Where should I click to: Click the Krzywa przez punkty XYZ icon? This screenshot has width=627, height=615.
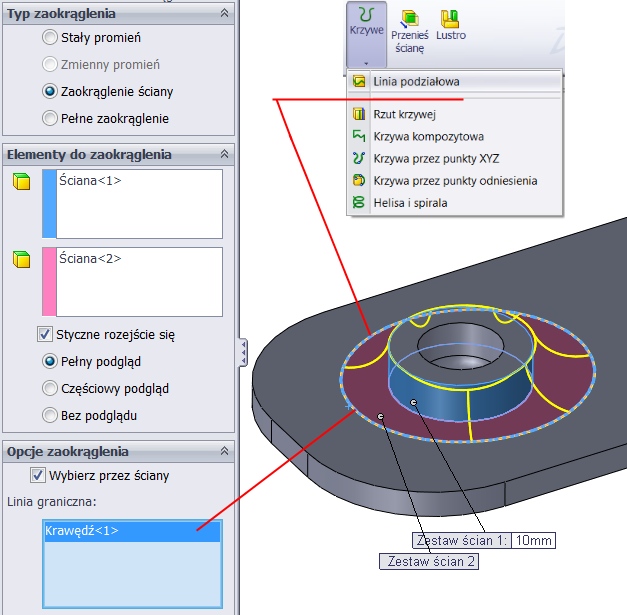pyautogui.click(x=359, y=158)
